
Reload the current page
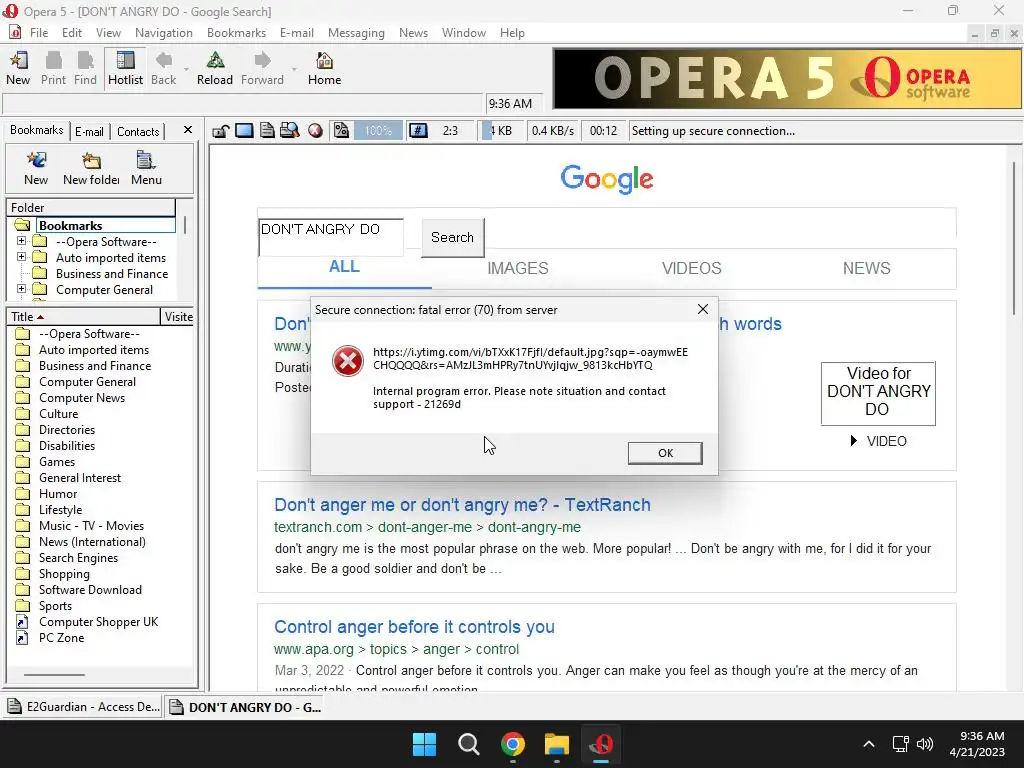[x=215, y=69]
